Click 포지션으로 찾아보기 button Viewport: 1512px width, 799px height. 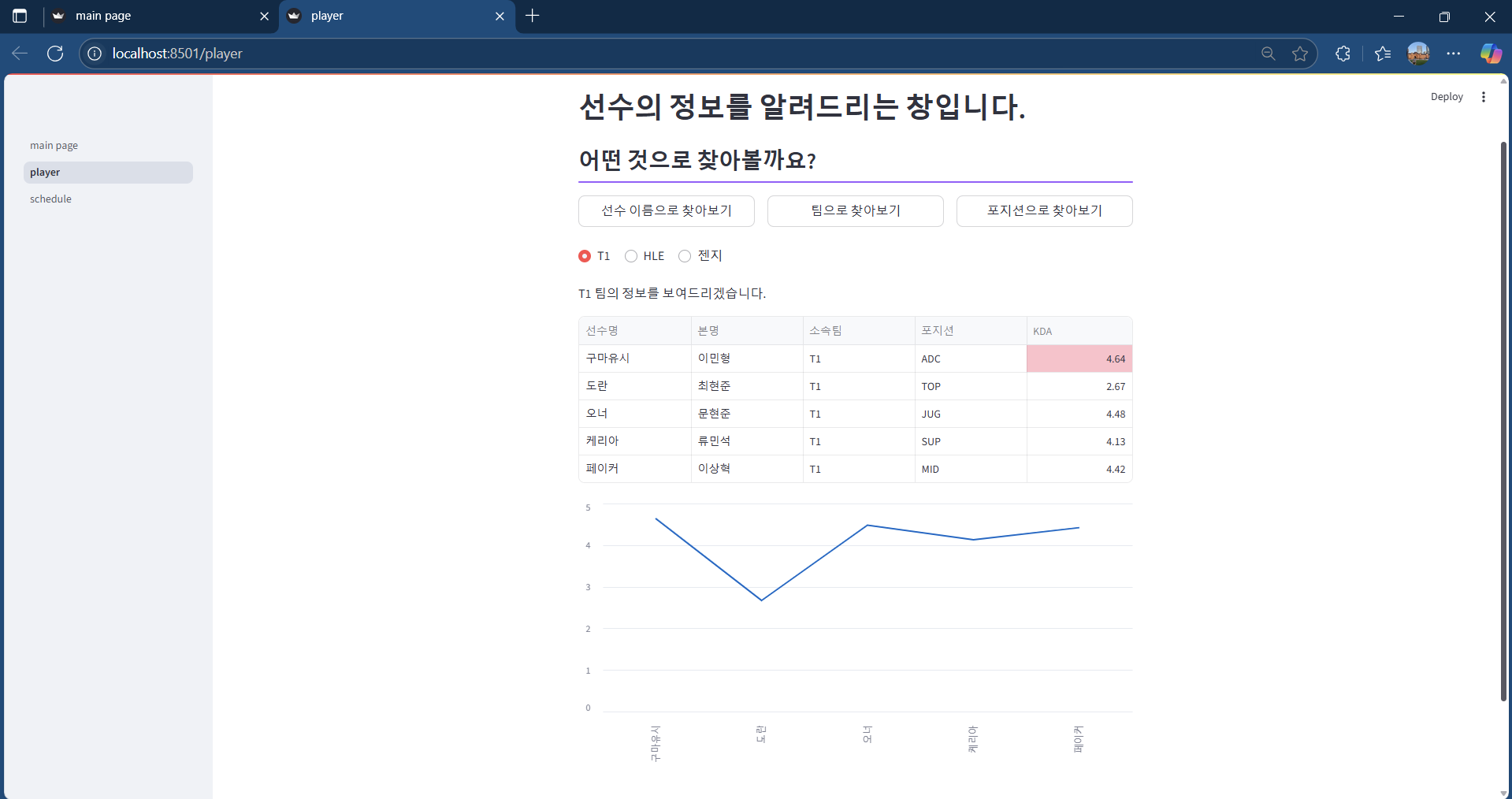(1045, 211)
